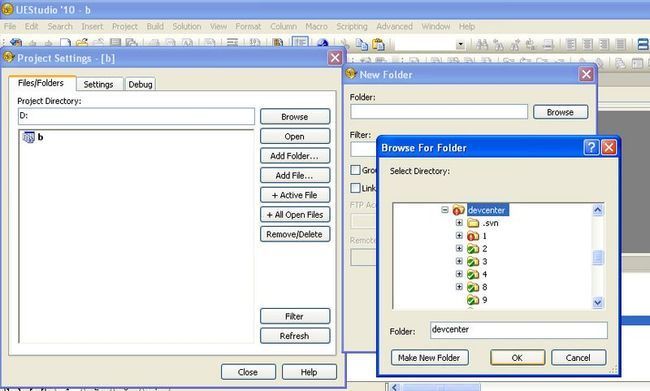Expand folder 3 in directory tree
Viewport: 650px width, 391px height.
[x=459, y=261]
